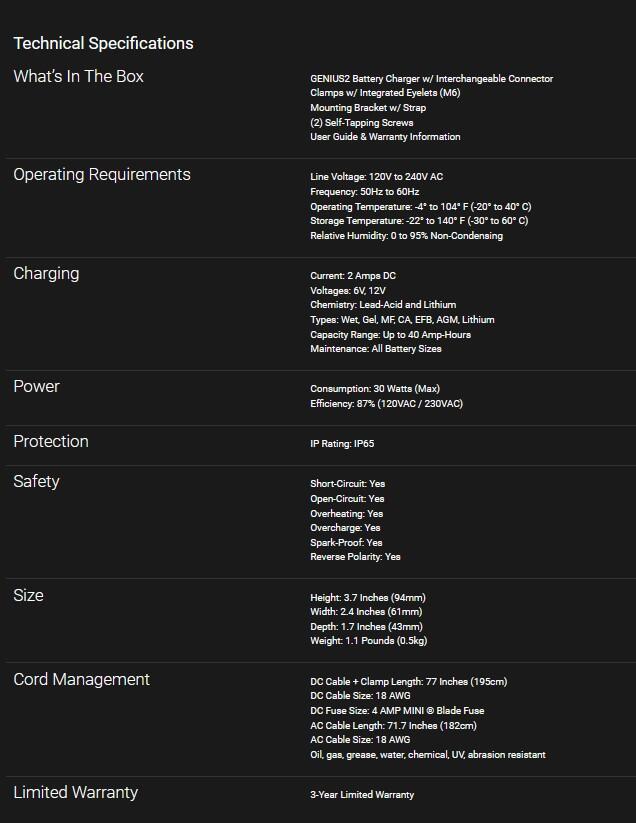Click the Limited Warranty section label
Screen dimensions: 636x823
[x=75, y=793]
